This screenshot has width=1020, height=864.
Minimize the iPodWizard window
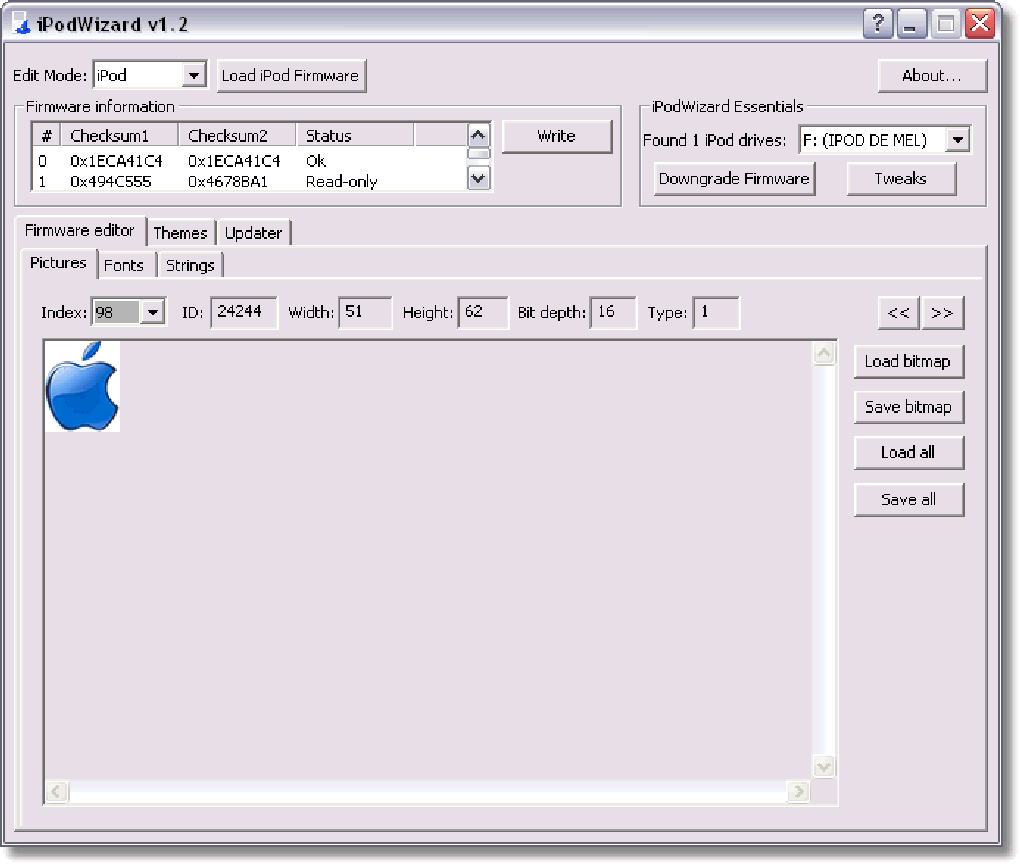click(x=912, y=24)
